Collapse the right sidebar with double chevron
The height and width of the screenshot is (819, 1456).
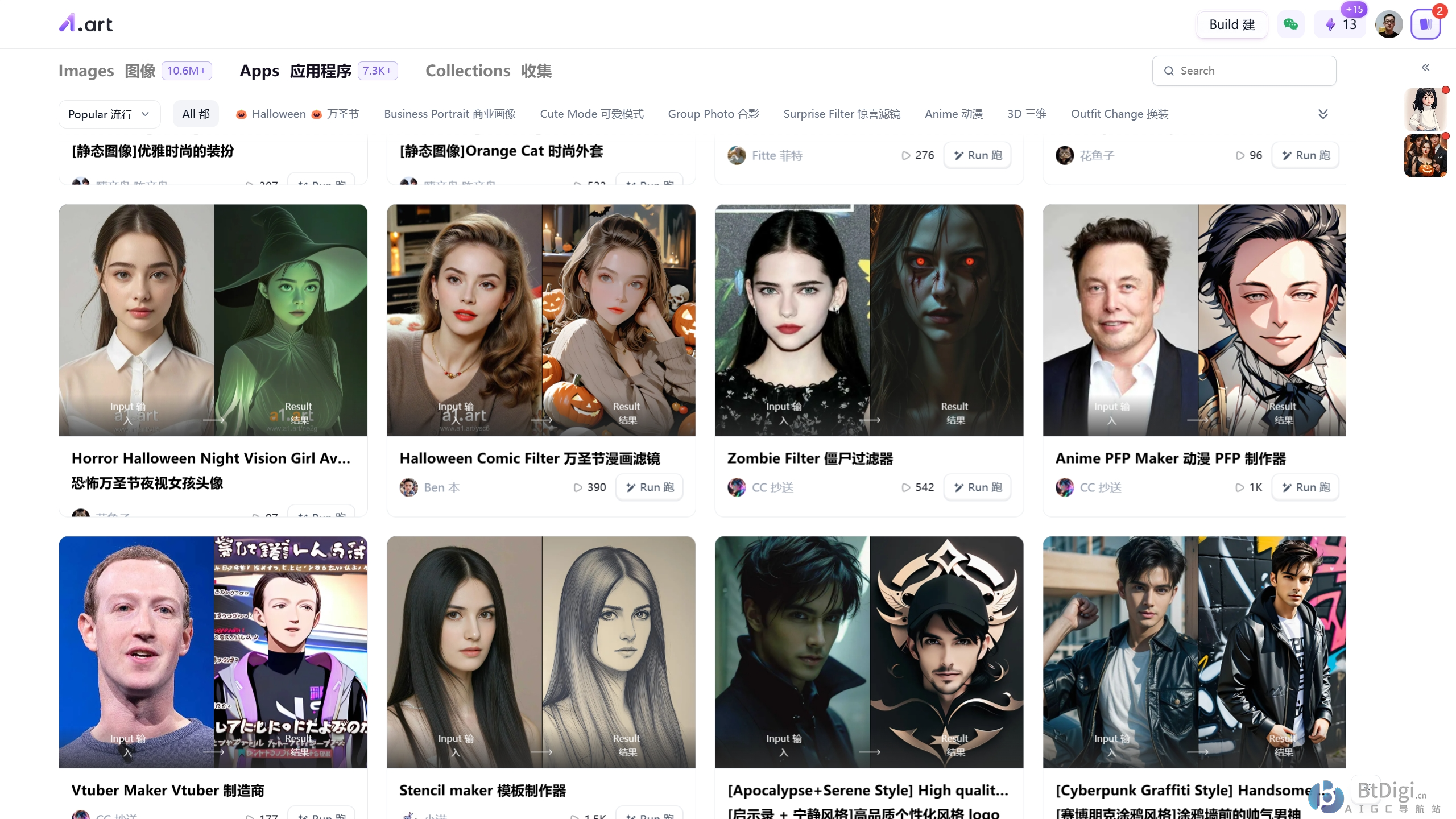(1425, 68)
